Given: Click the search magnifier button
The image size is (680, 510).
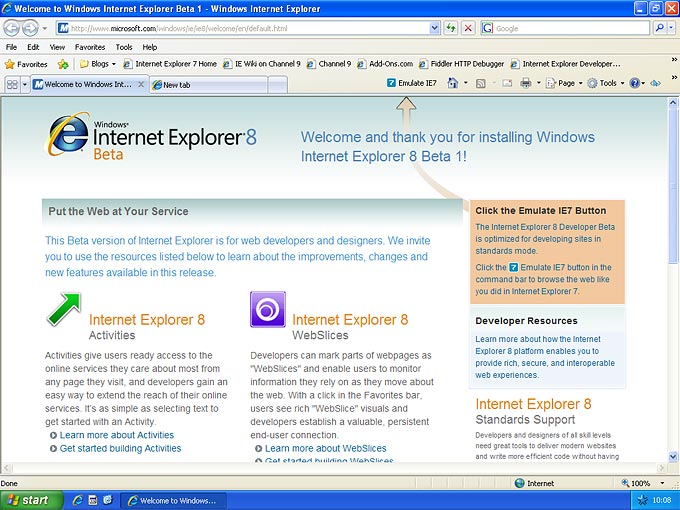Looking at the screenshot, I should point(660,29).
